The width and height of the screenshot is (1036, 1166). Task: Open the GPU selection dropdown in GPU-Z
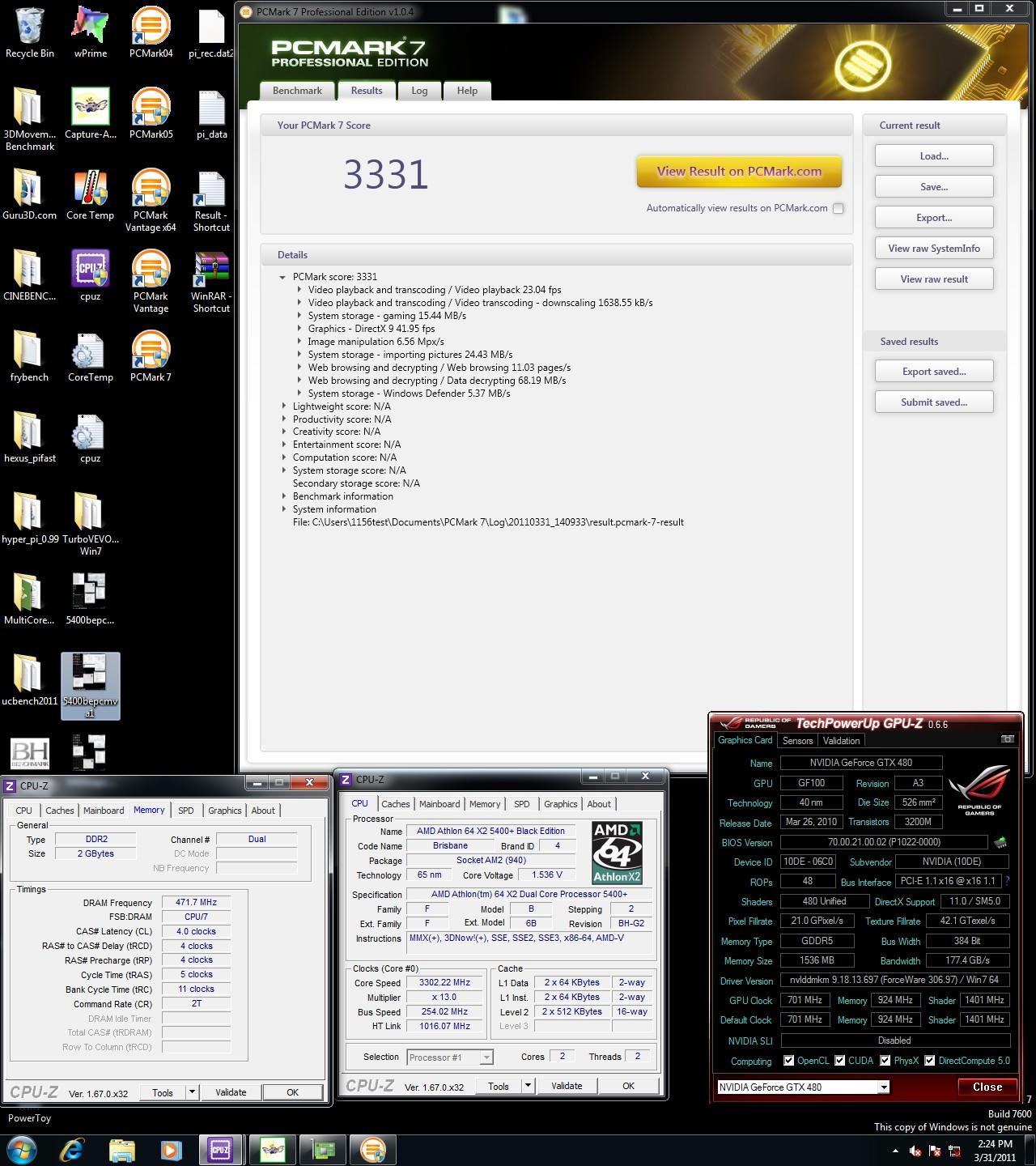tap(883, 1087)
